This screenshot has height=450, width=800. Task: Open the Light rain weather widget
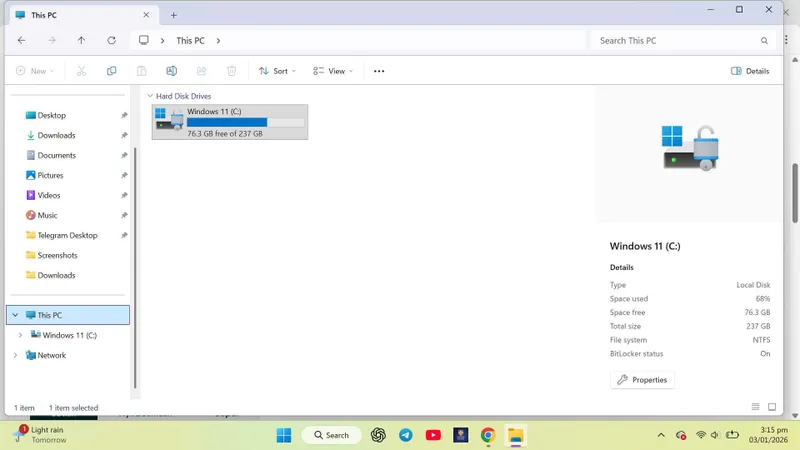click(41, 434)
